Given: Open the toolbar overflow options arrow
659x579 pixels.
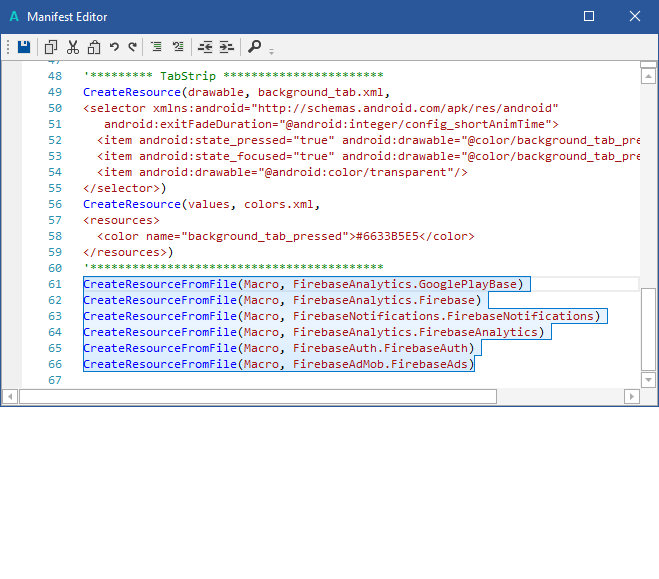Looking at the screenshot, I should click(272, 52).
